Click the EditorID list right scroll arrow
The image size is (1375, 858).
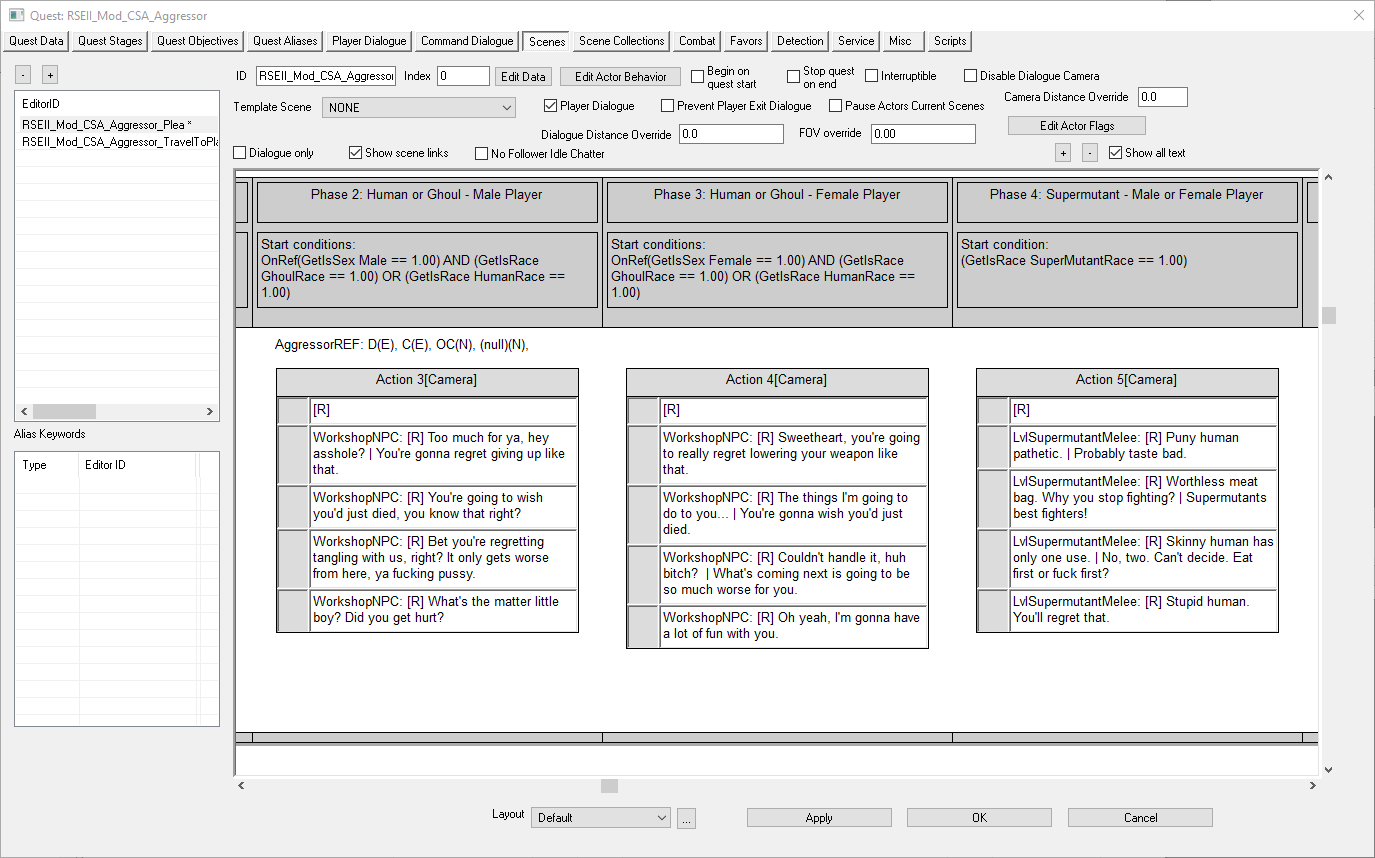pyautogui.click(x=210, y=411)
